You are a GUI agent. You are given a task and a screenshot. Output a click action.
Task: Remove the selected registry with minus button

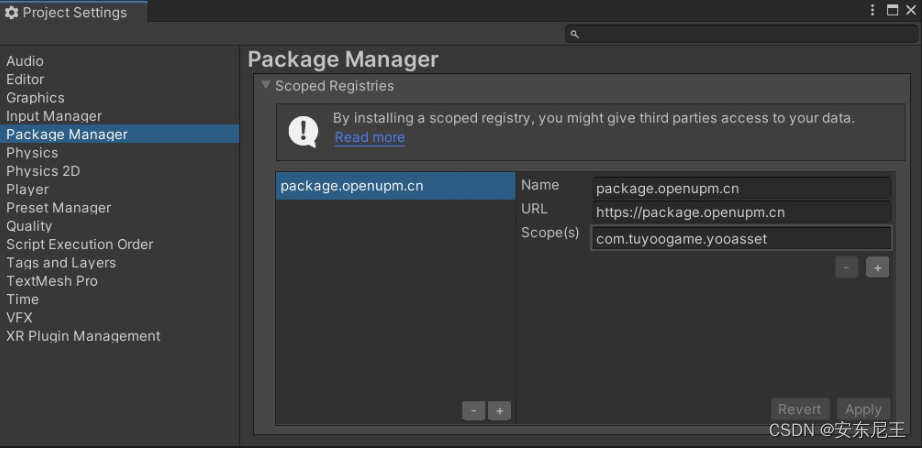(x=474, y=411)
